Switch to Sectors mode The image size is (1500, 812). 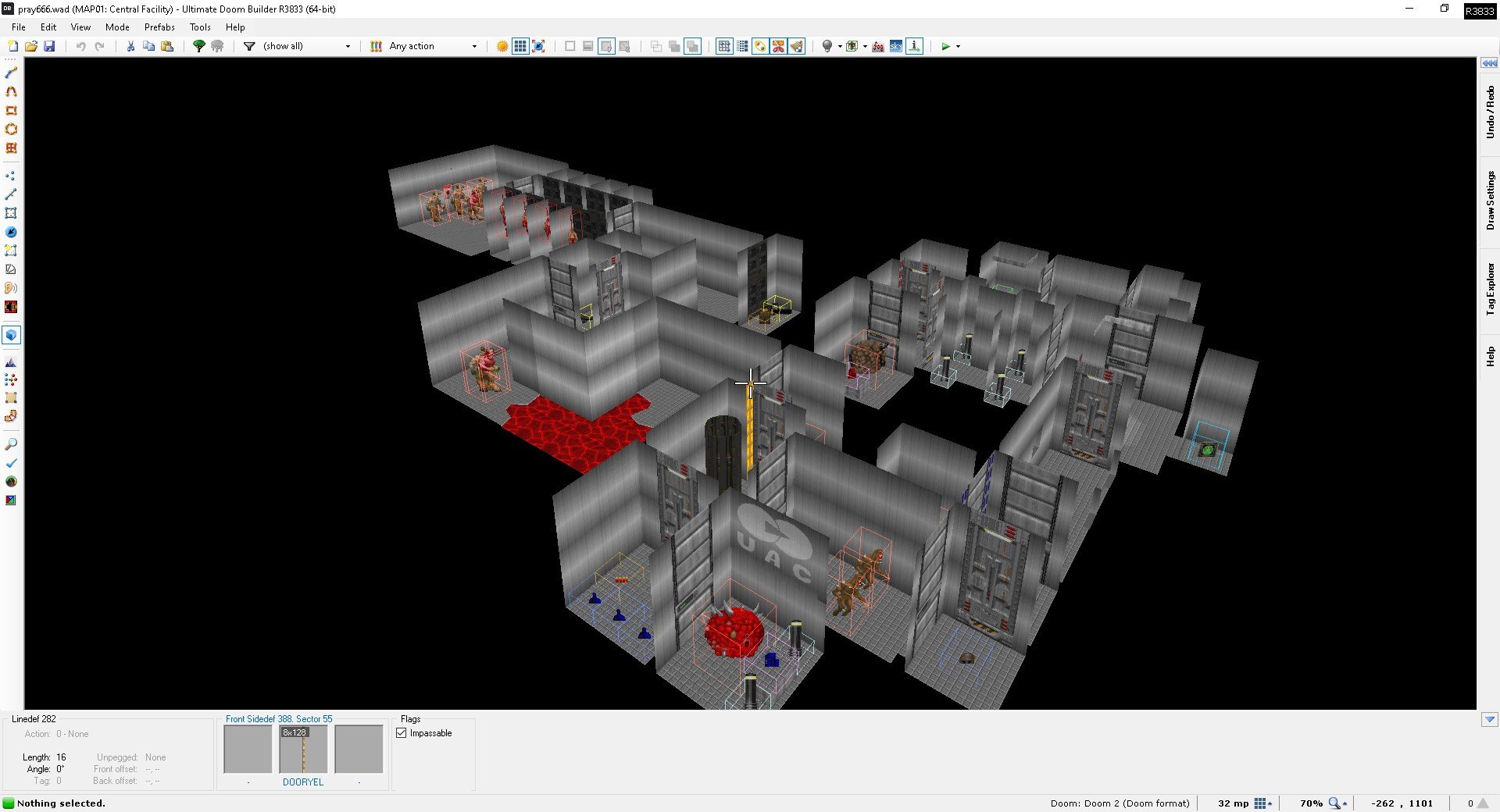click(11, 213)
